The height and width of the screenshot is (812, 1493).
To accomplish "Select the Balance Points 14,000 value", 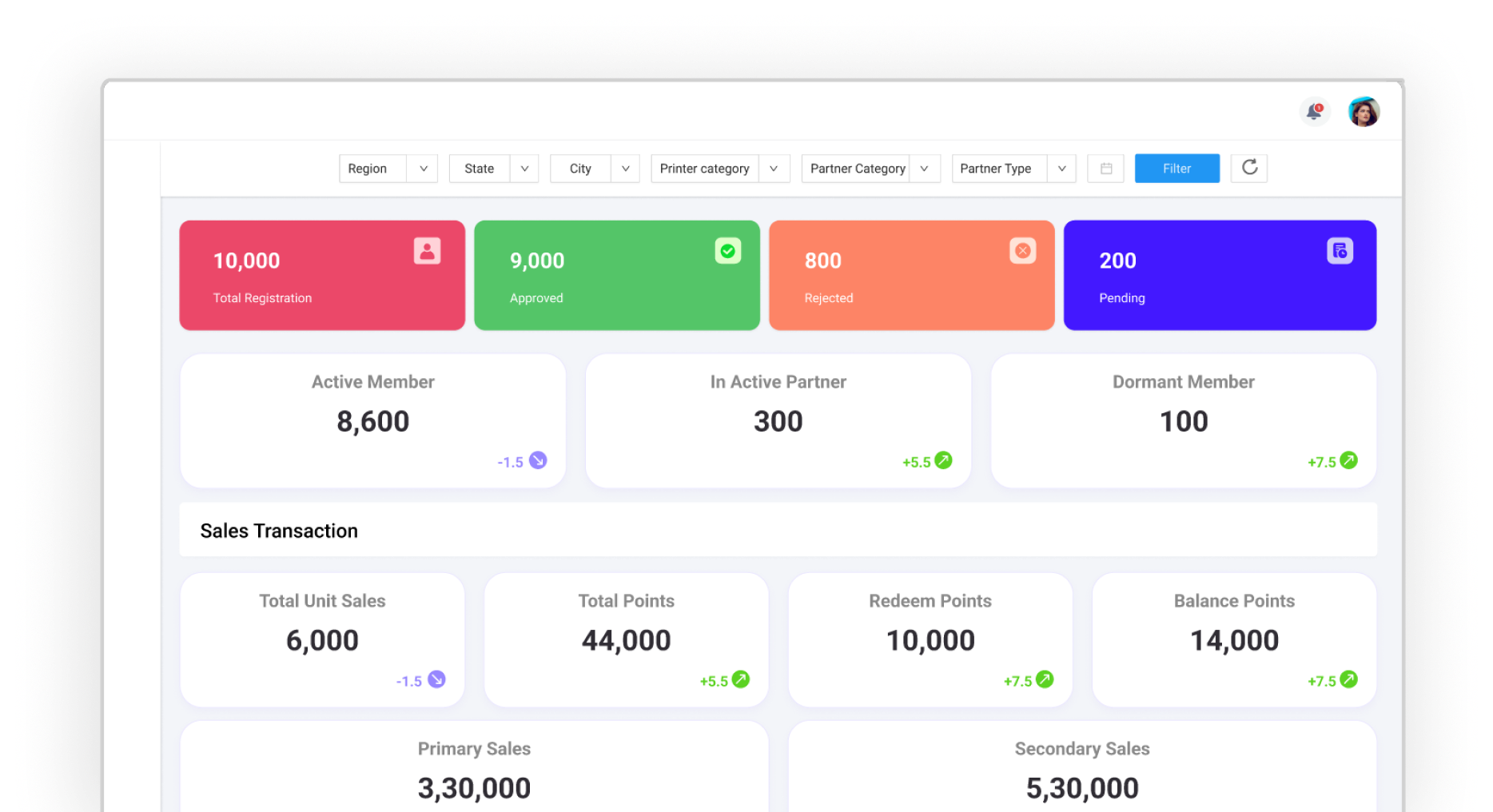I will coord(1234,641).
